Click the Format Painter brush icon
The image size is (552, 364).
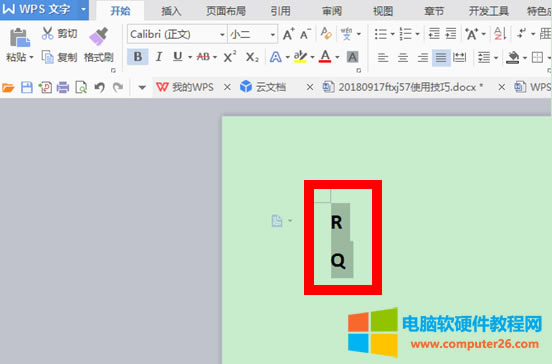98,37
